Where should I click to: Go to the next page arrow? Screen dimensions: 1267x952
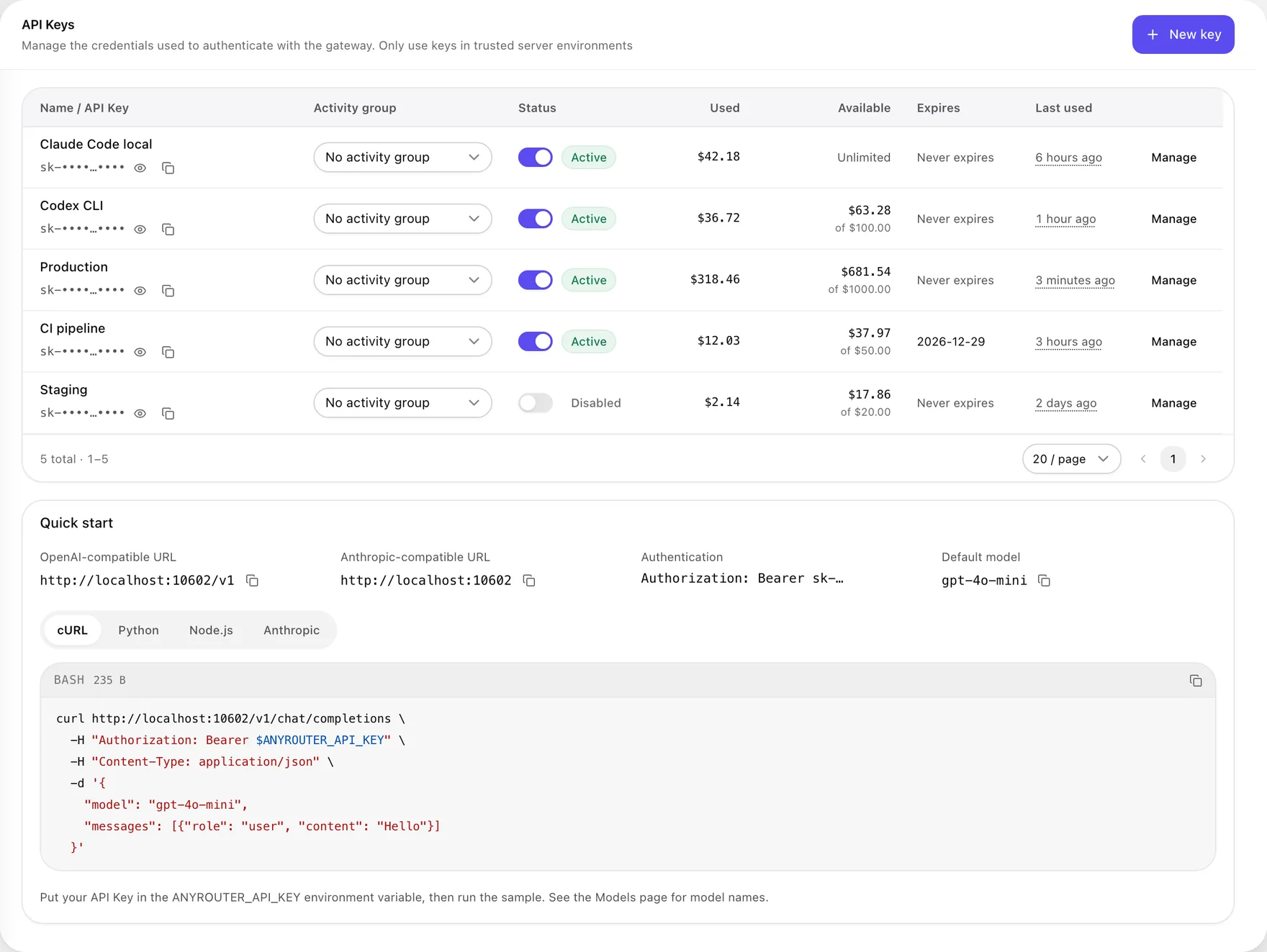point(1203,459)
